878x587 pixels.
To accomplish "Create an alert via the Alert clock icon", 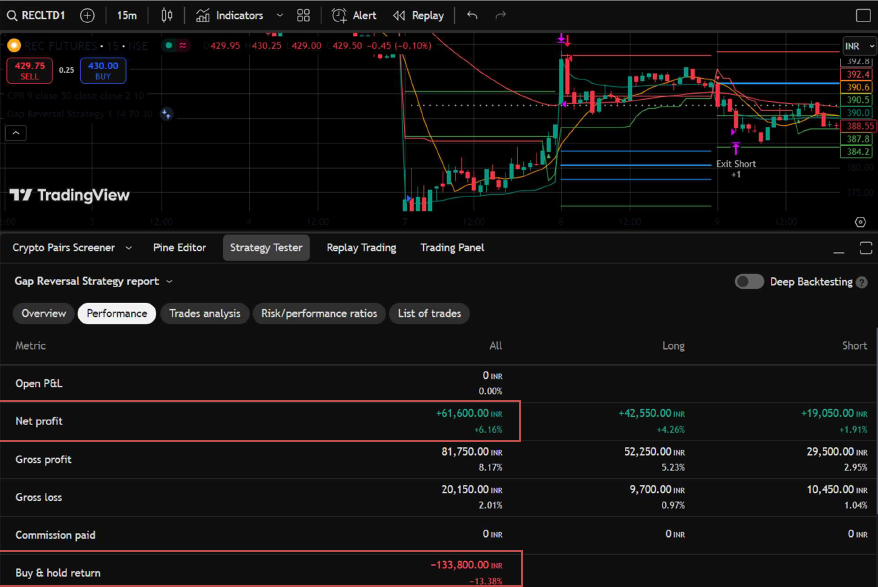I will click(340, 15).
